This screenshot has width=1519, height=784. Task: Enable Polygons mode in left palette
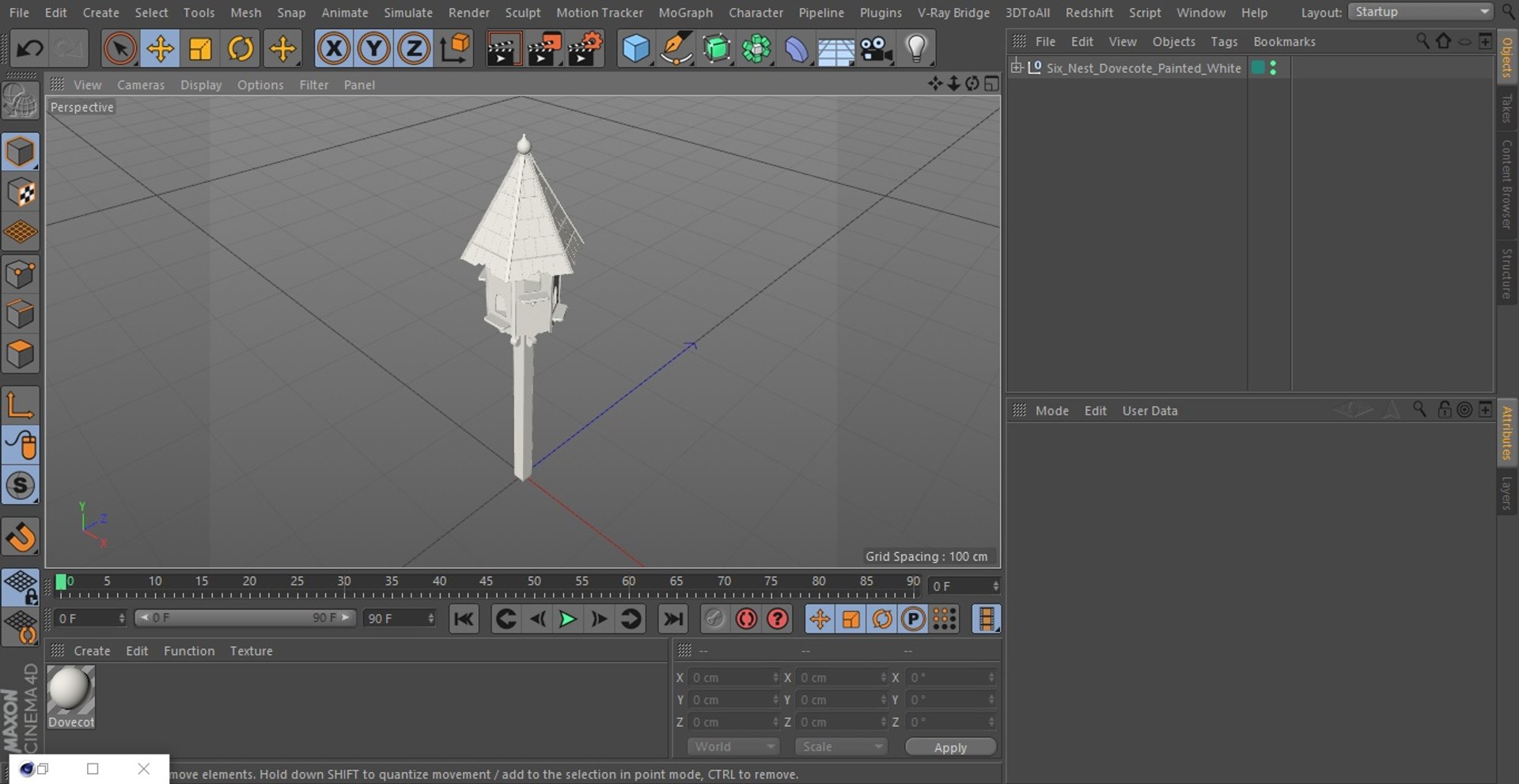coord(21,354)
